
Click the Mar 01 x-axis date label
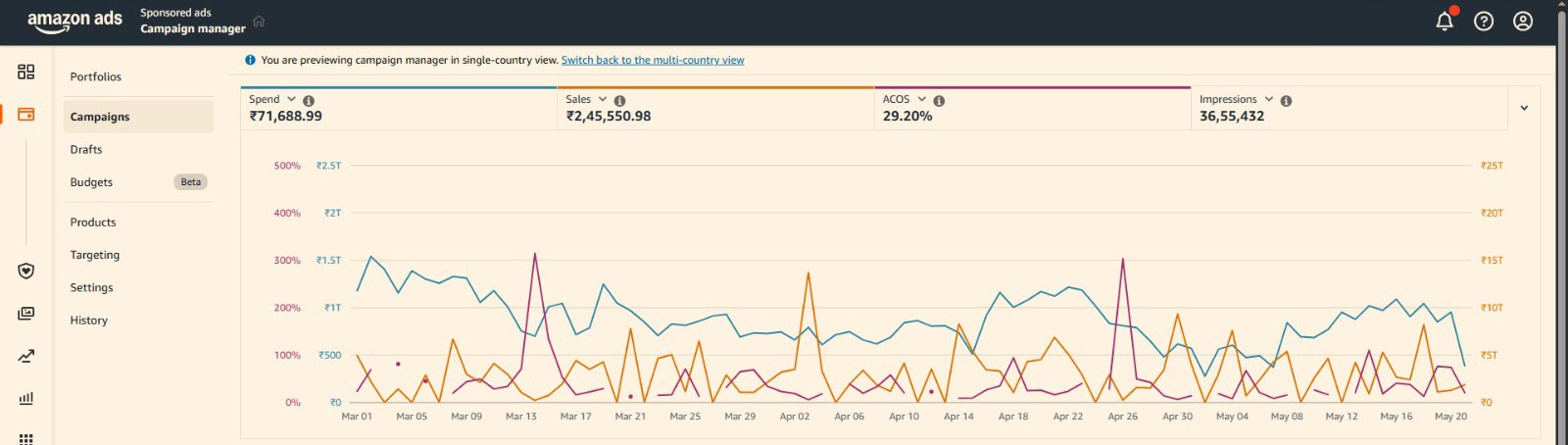[357, 417]
